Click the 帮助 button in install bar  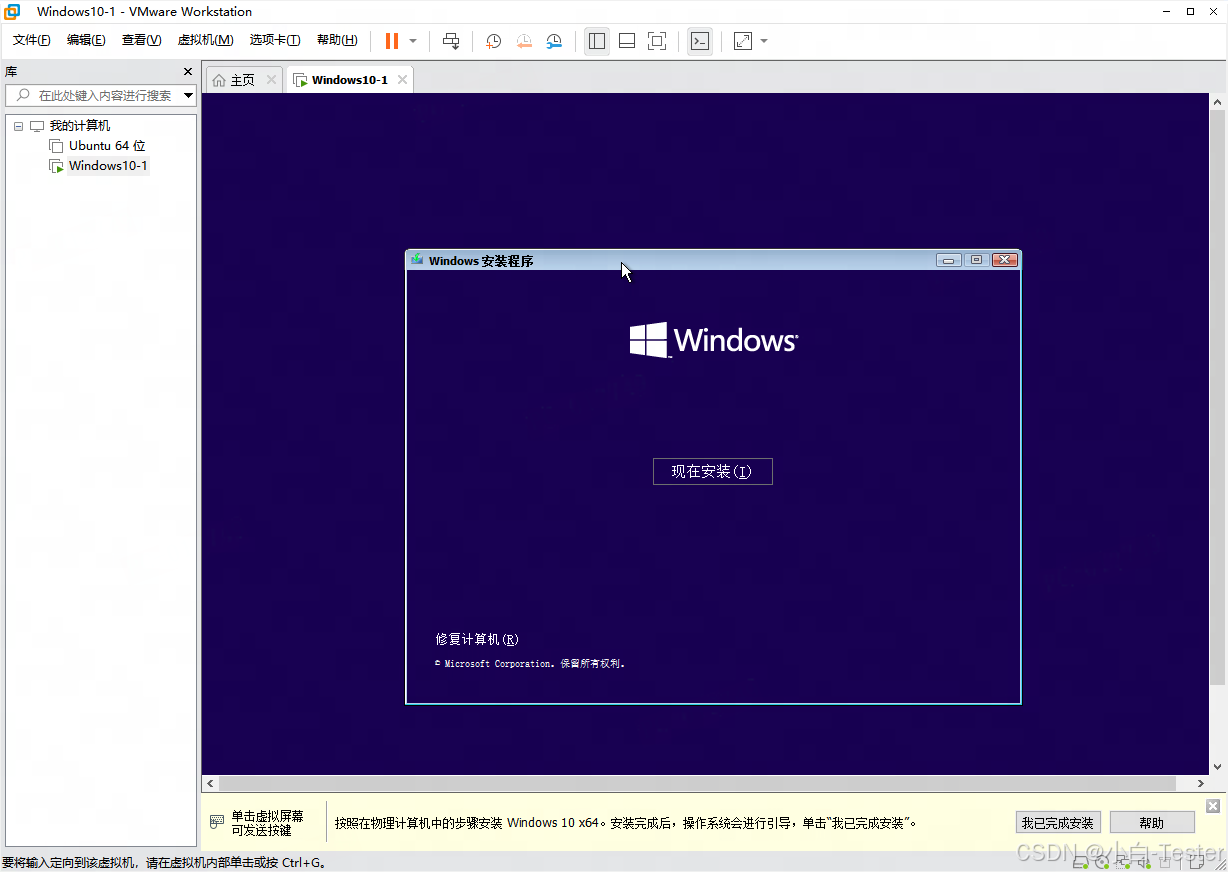(x=1152, y=823)
